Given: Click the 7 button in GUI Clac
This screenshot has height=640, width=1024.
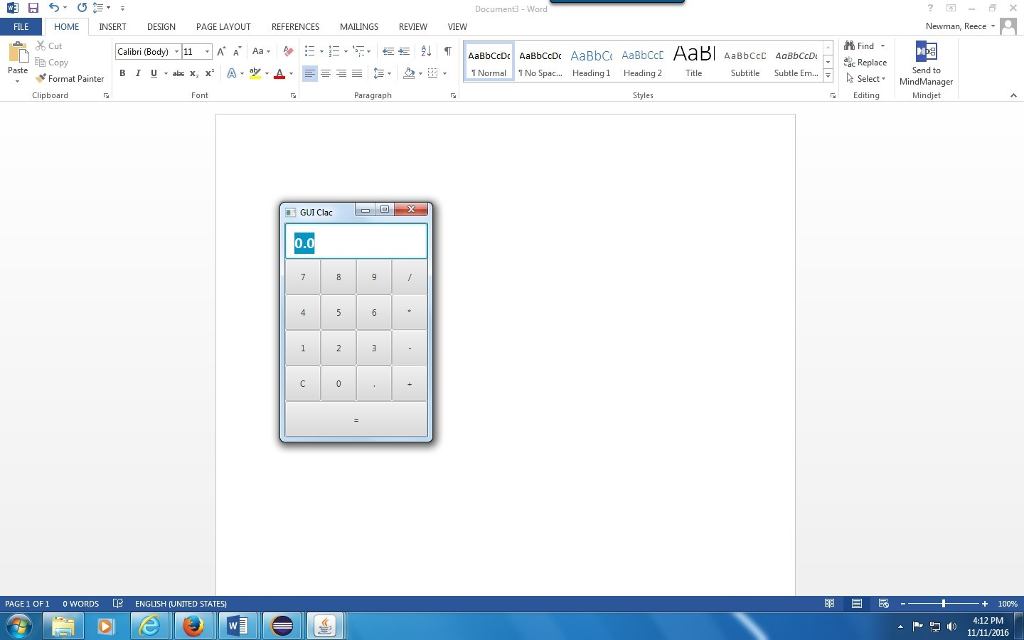Looking at the screenshot, I should point(303,277).
